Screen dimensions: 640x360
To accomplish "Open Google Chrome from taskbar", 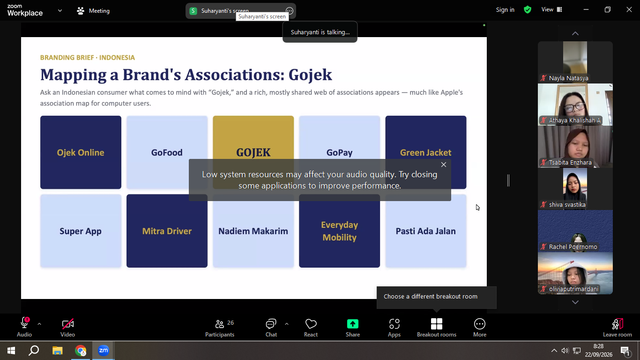I will (80, 351).
